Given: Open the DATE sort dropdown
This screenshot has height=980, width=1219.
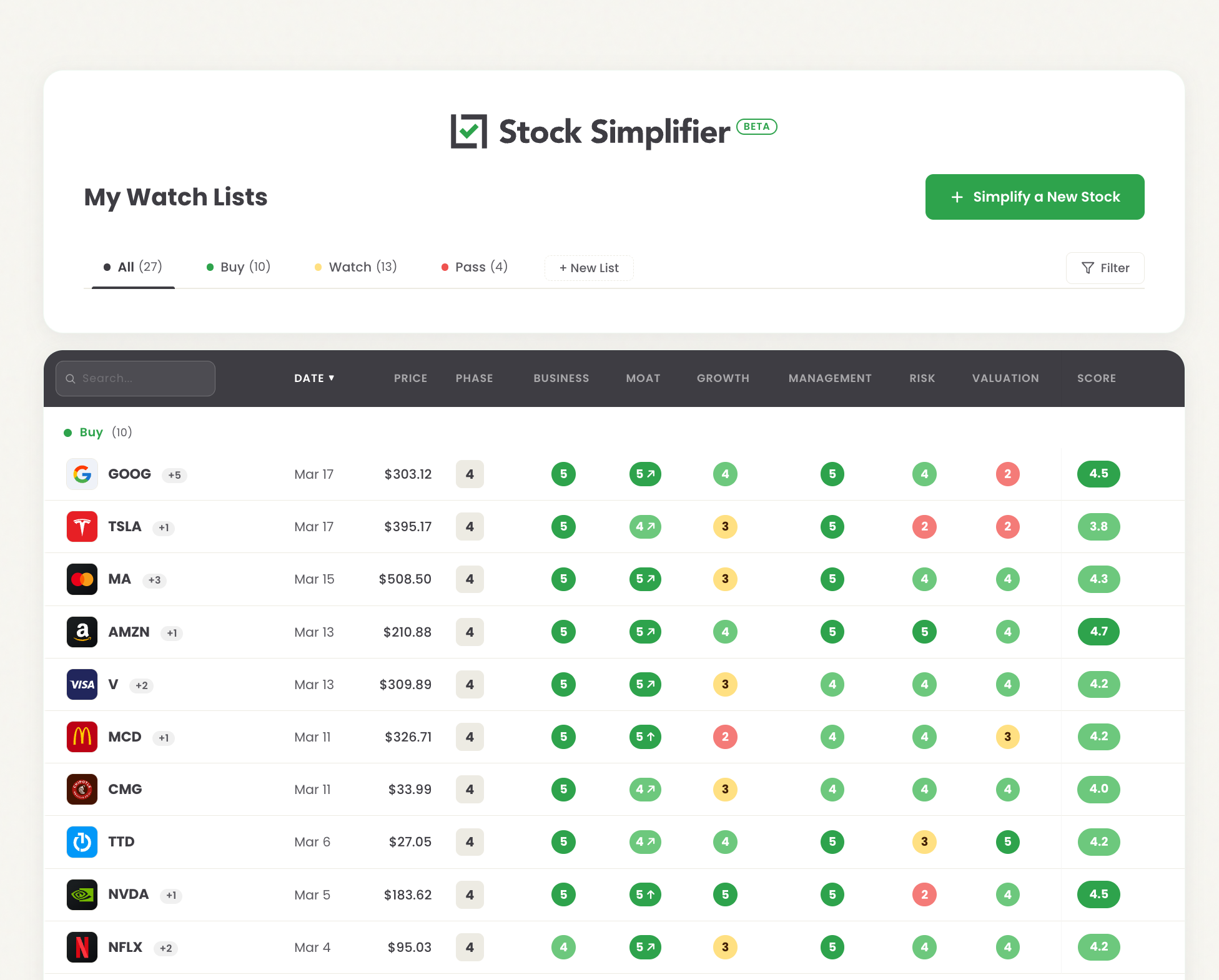Looking at the screenshot, I should point(315,378).
